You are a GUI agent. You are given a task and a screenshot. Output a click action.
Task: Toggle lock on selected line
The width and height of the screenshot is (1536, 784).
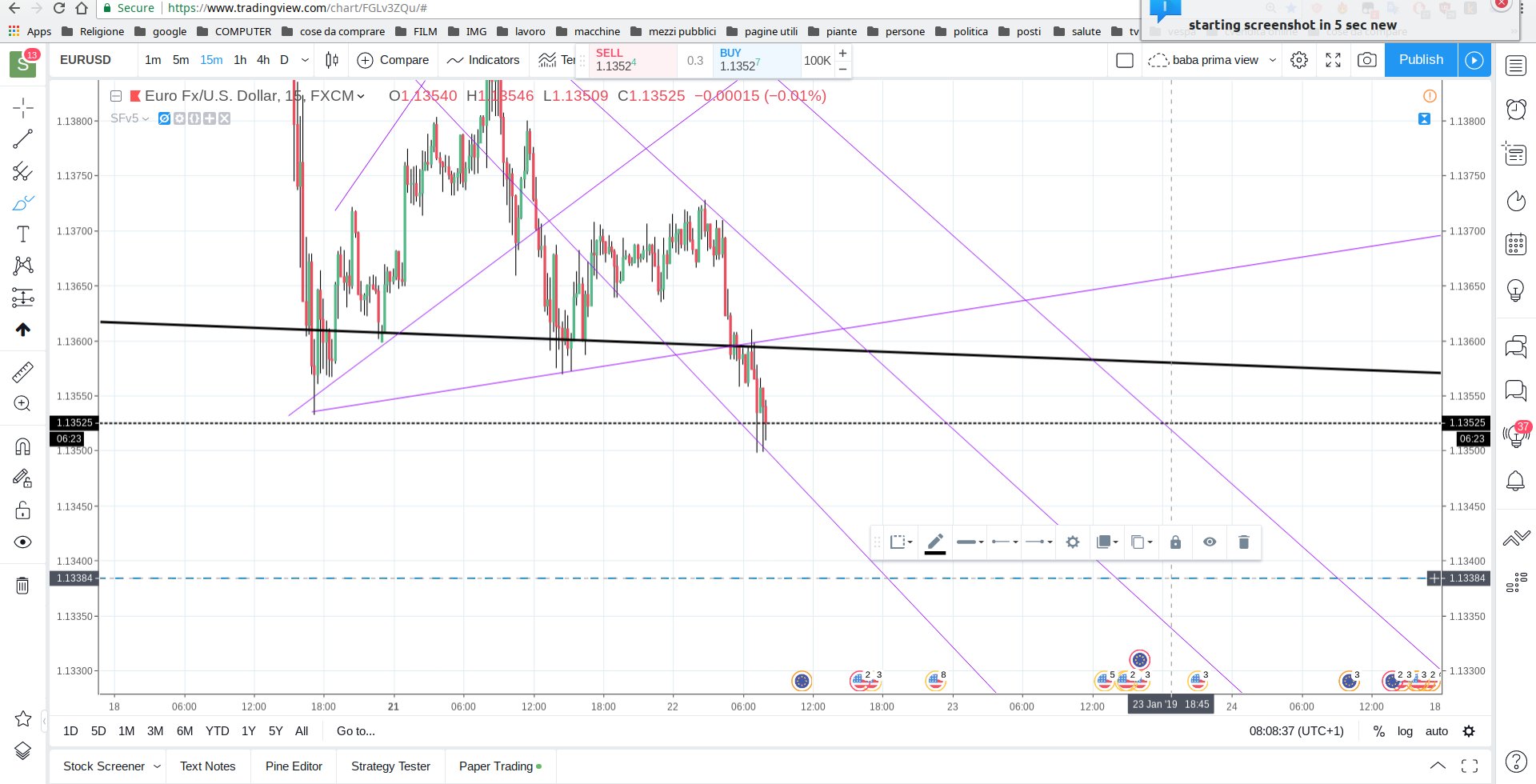pos(1175,542)
